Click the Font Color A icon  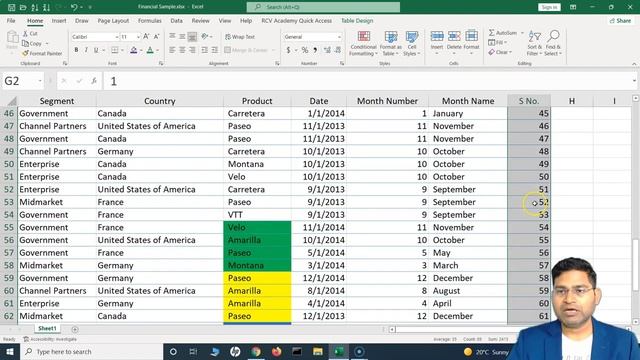point(150,50)
